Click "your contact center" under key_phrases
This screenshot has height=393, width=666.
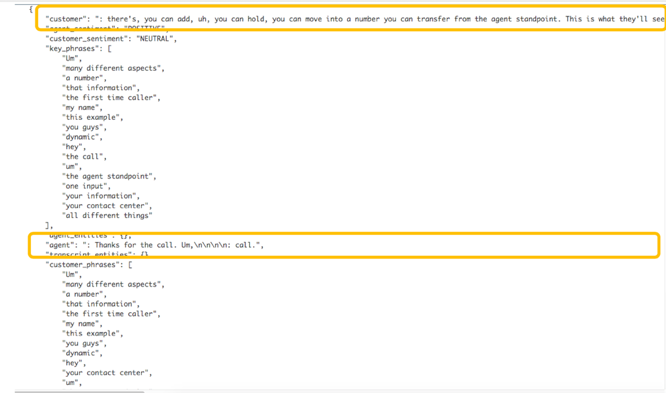coord(107,206)
